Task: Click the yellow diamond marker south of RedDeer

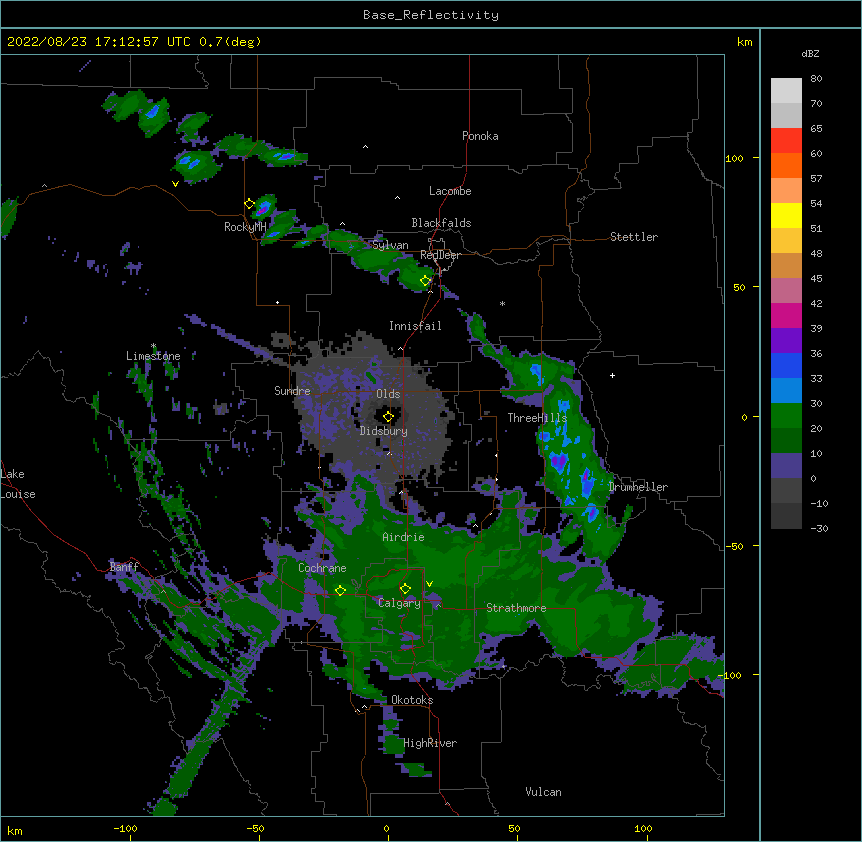Action: coord(425,281)
